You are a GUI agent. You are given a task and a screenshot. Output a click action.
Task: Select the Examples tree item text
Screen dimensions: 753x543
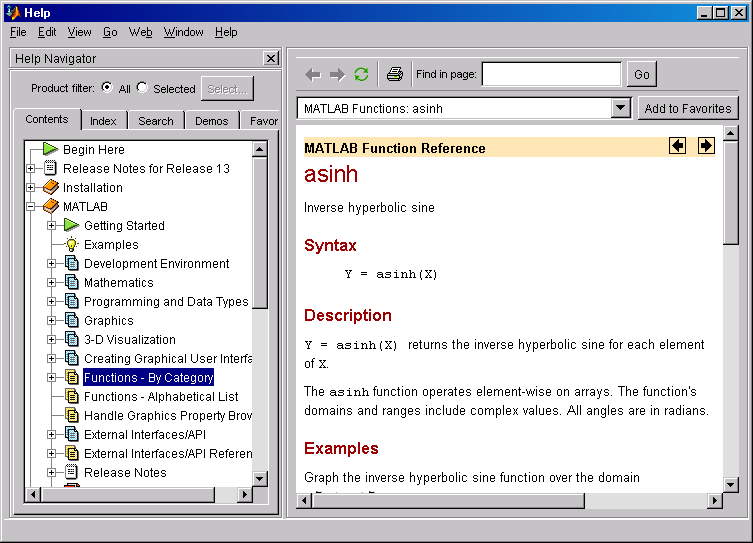click(111, 244)
